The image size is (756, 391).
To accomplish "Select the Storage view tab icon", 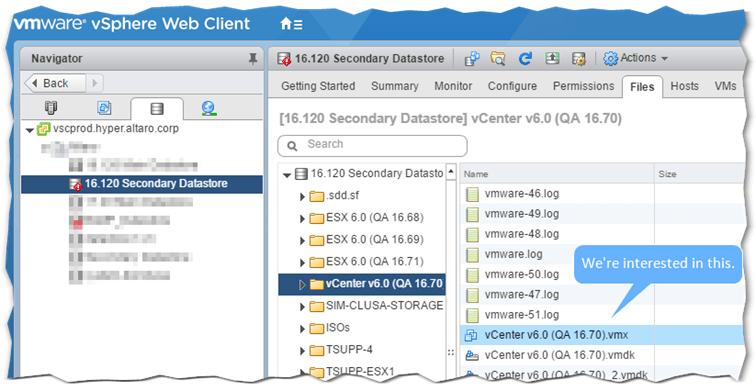I will click(157, 108).
